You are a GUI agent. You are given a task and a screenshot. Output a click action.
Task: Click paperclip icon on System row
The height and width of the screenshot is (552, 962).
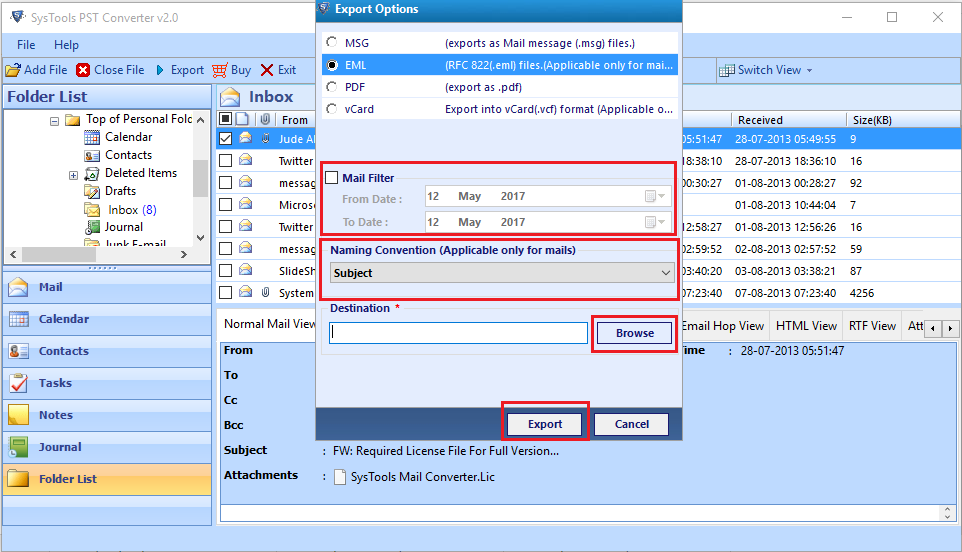click(x=265, y=293)
